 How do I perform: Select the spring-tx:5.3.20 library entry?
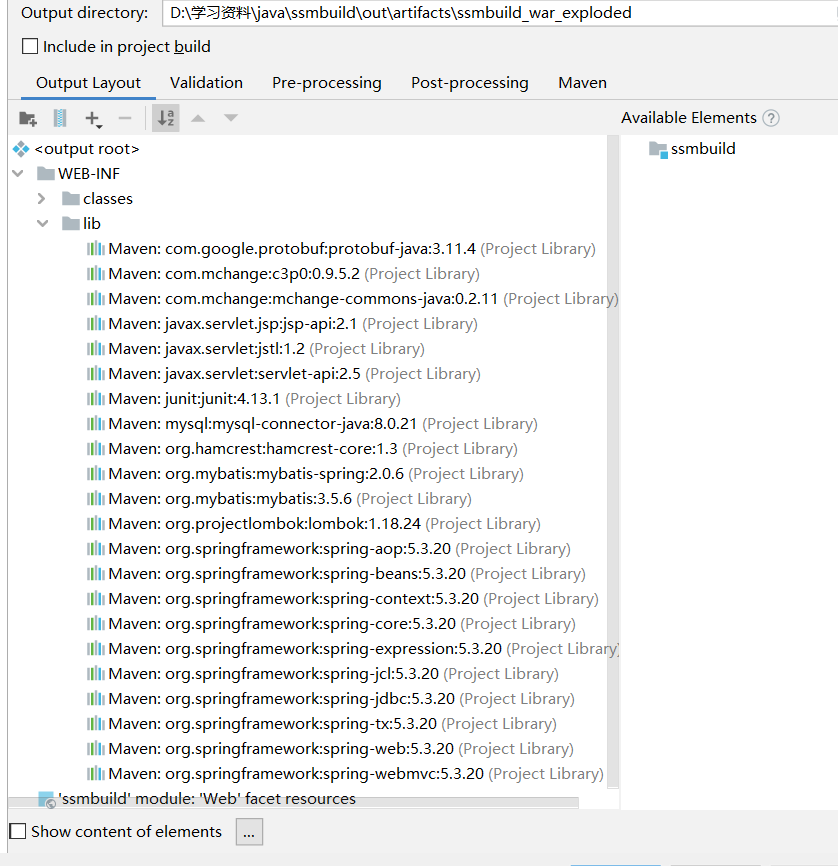pyautogui.click(x=322, y=723)
